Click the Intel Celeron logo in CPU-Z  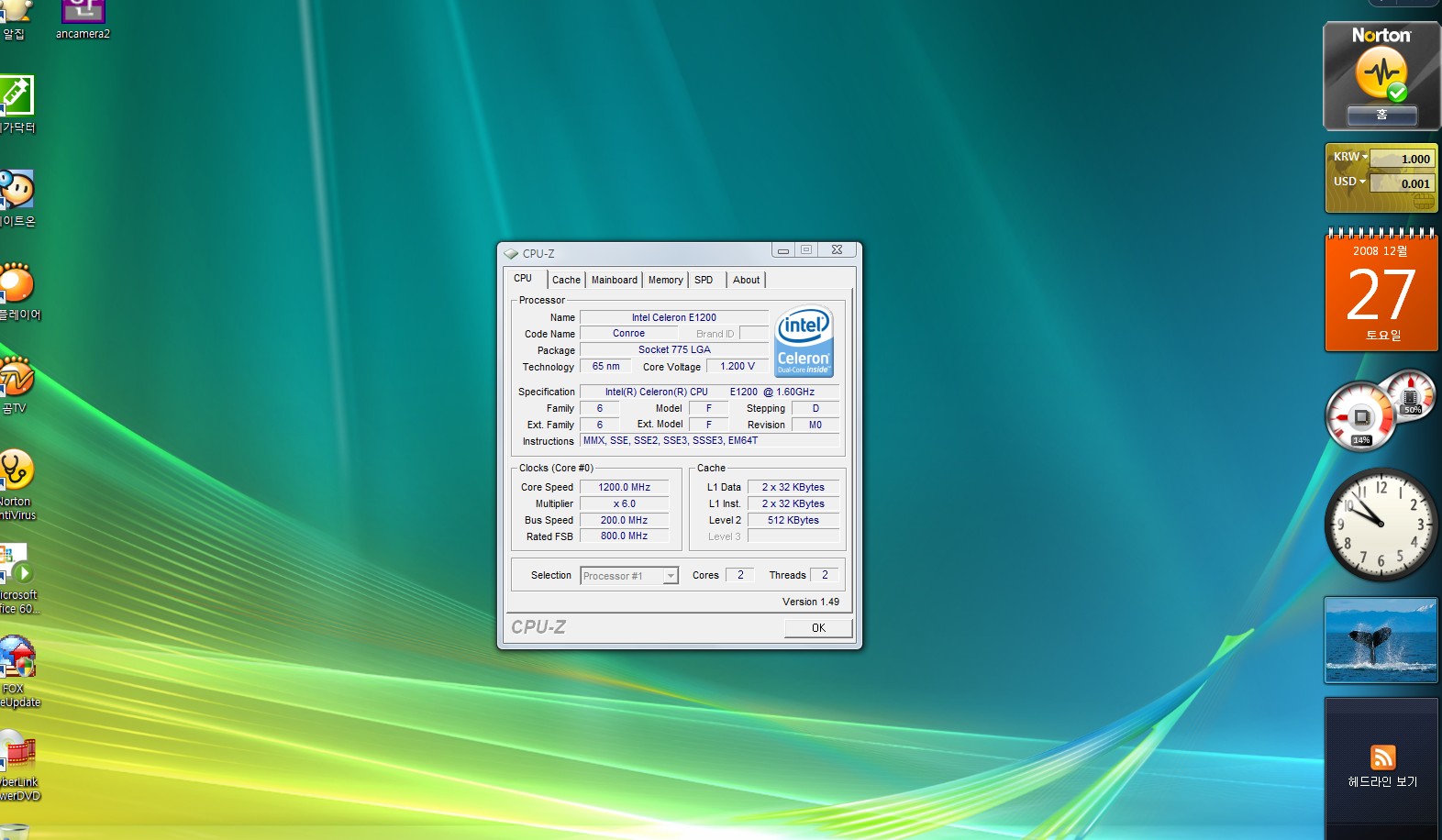(804, 341)
